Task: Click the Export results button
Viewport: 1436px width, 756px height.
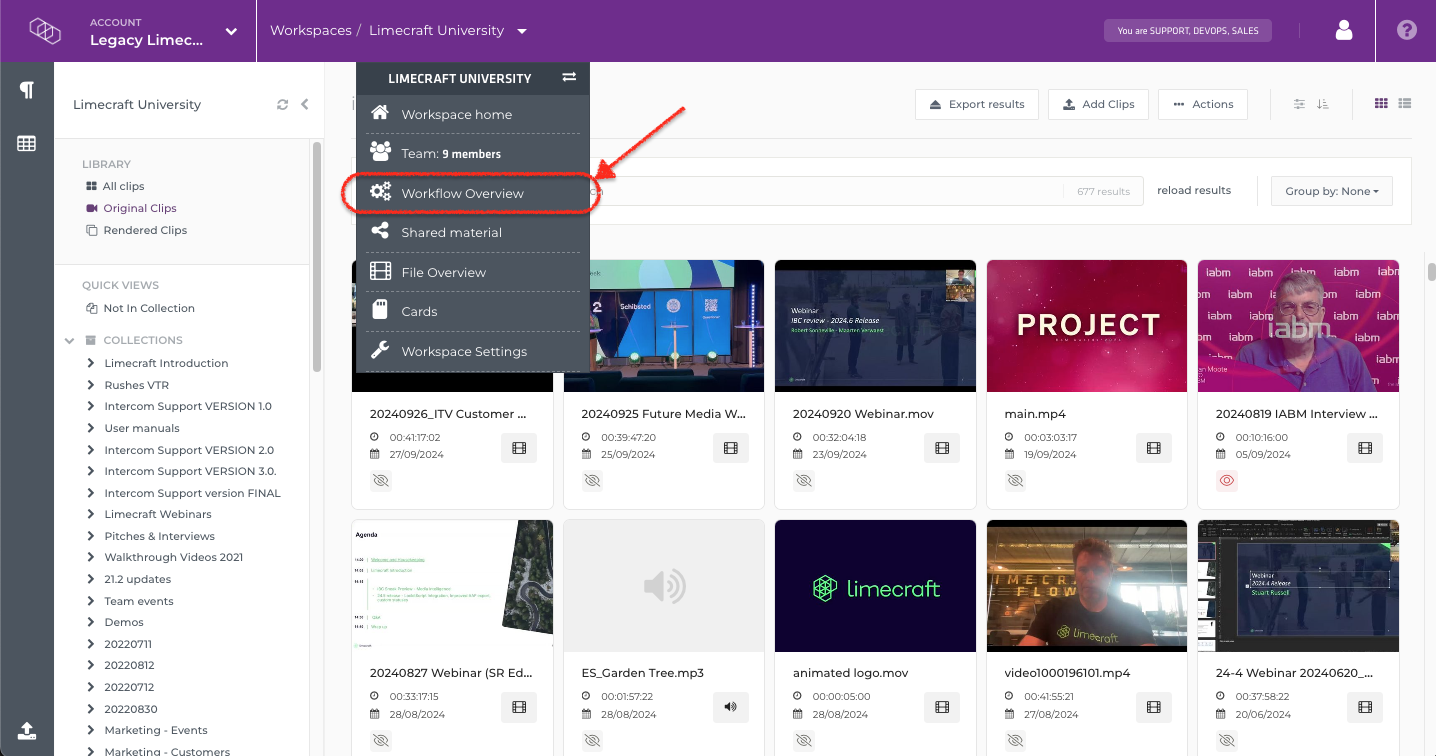Action: (x=977, y=104)
